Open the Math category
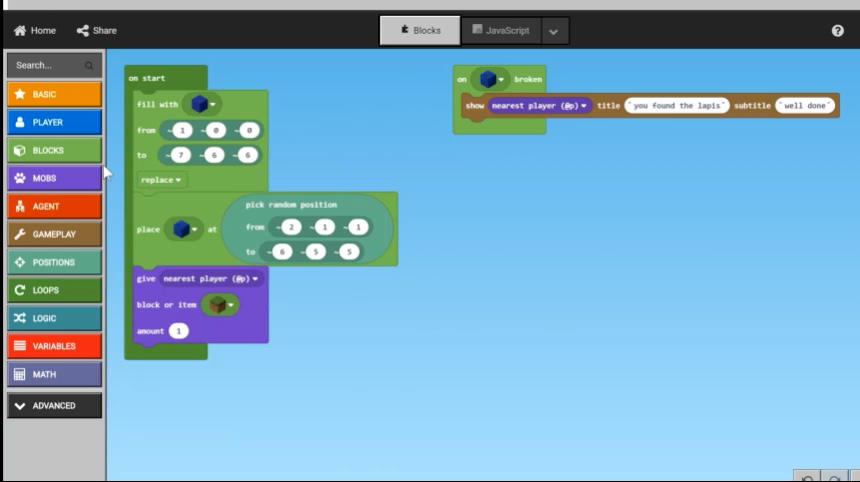 54,374
